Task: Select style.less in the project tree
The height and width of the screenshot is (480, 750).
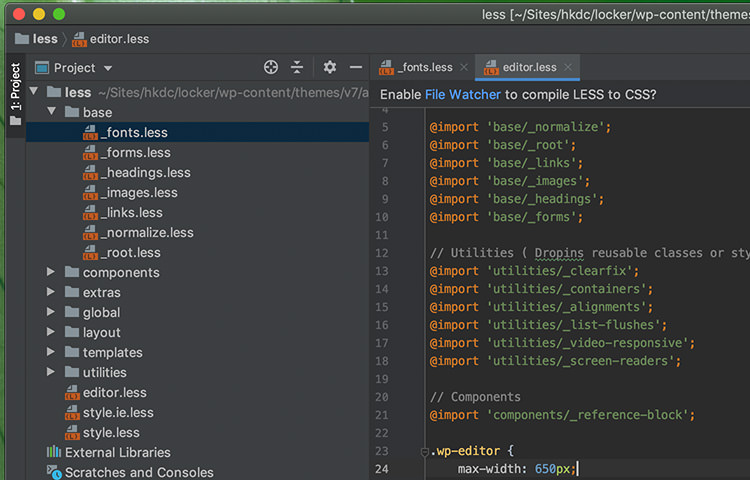Action: 110,433
